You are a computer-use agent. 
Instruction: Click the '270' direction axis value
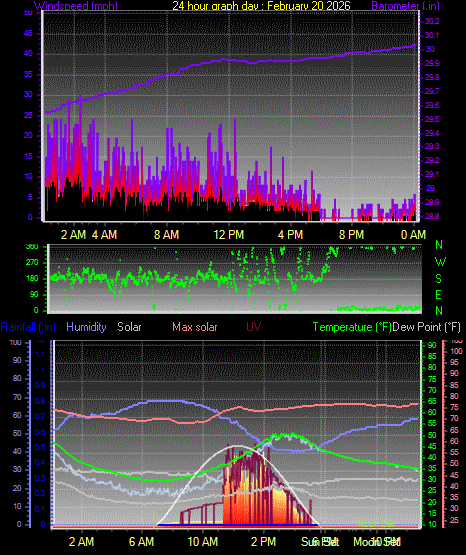click(x=32, y=263)
